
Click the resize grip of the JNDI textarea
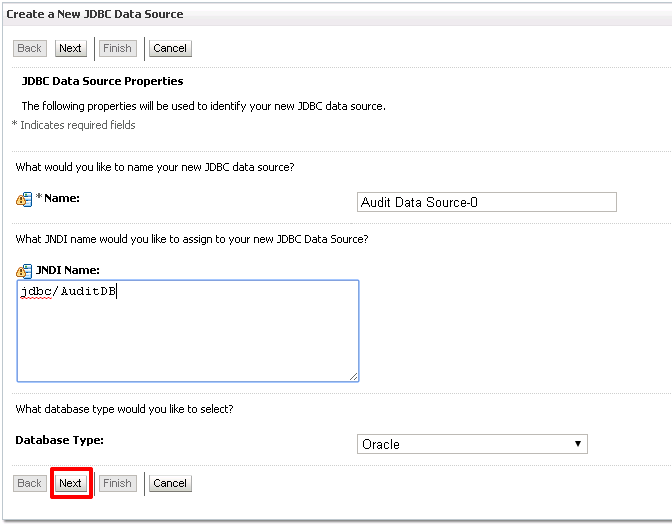coord(354,377)
